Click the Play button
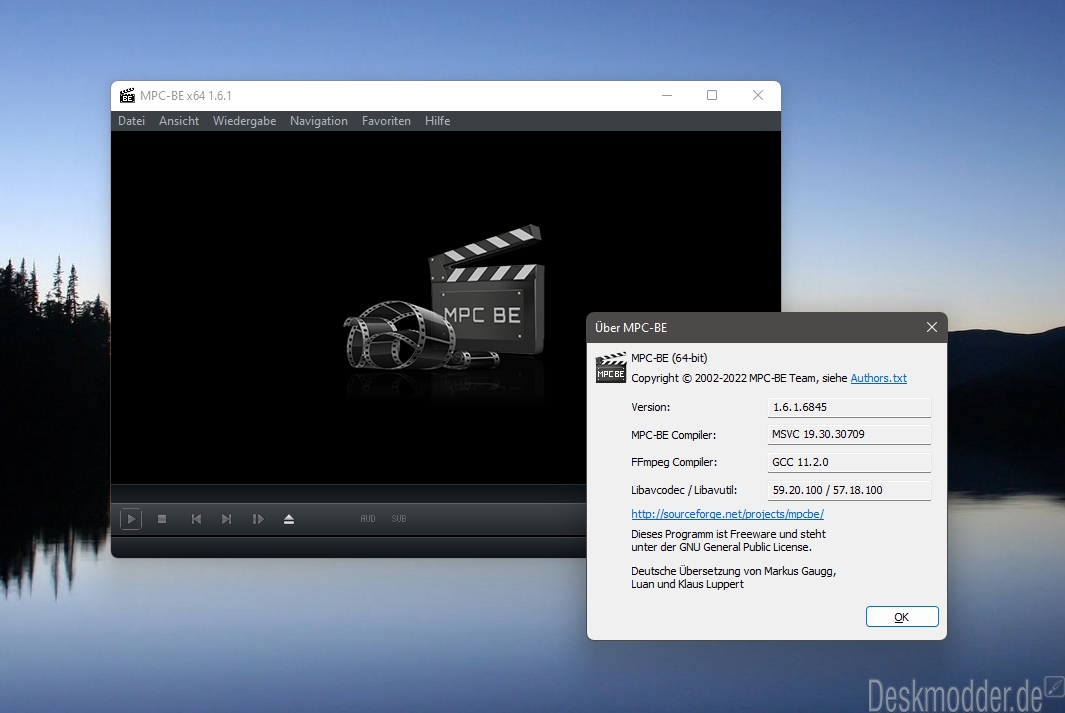Viewport: 1065px width, 713px height. click(131, 519)
